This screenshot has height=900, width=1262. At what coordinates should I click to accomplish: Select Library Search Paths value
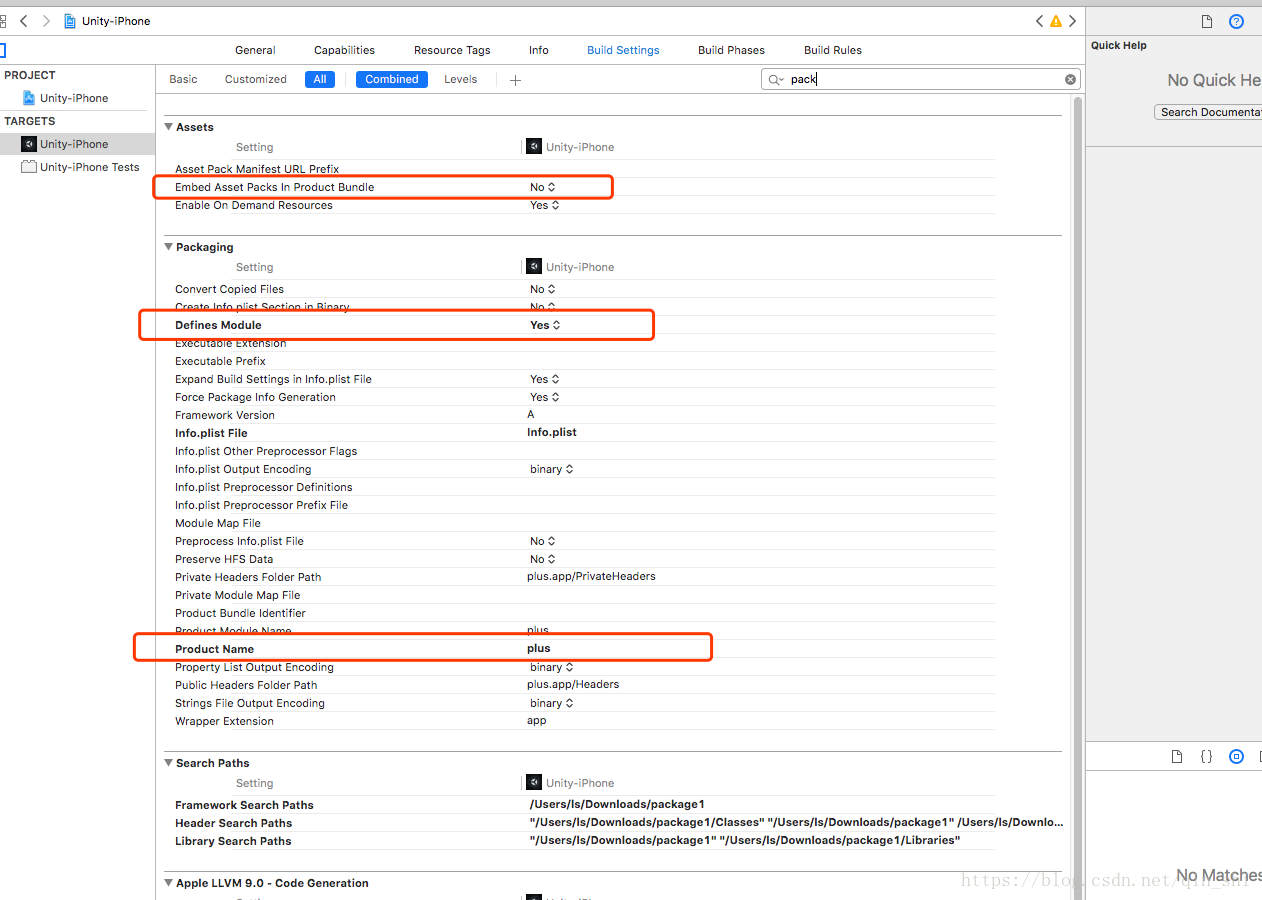click(744, 841)
